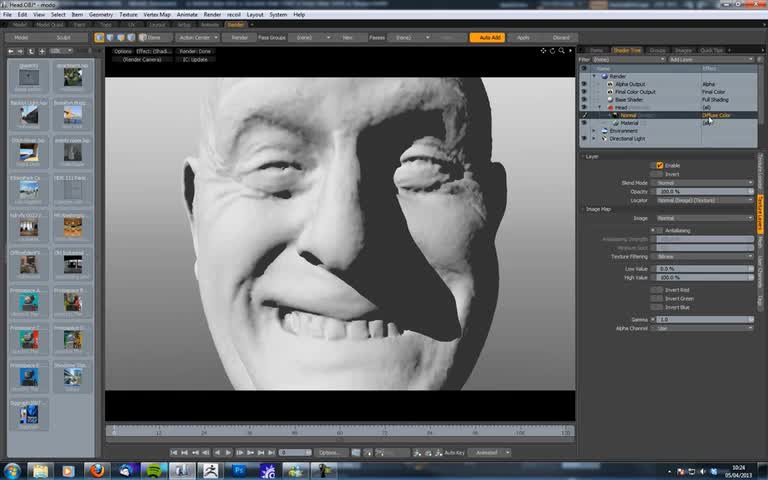768x480 pixels.
Task: Disable the Enable checkbox in Layer section
Action: click(660, 165)
